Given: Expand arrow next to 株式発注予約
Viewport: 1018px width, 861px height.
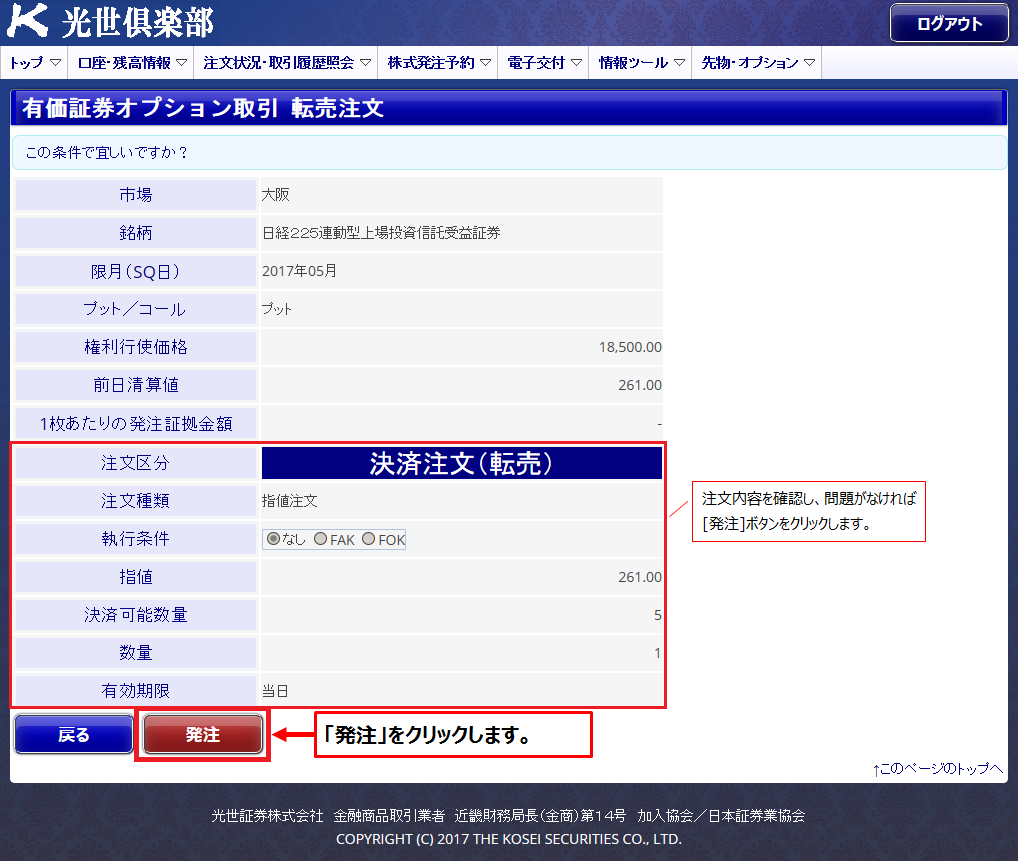Looking at the screenshot, I should tap(485, 62).
